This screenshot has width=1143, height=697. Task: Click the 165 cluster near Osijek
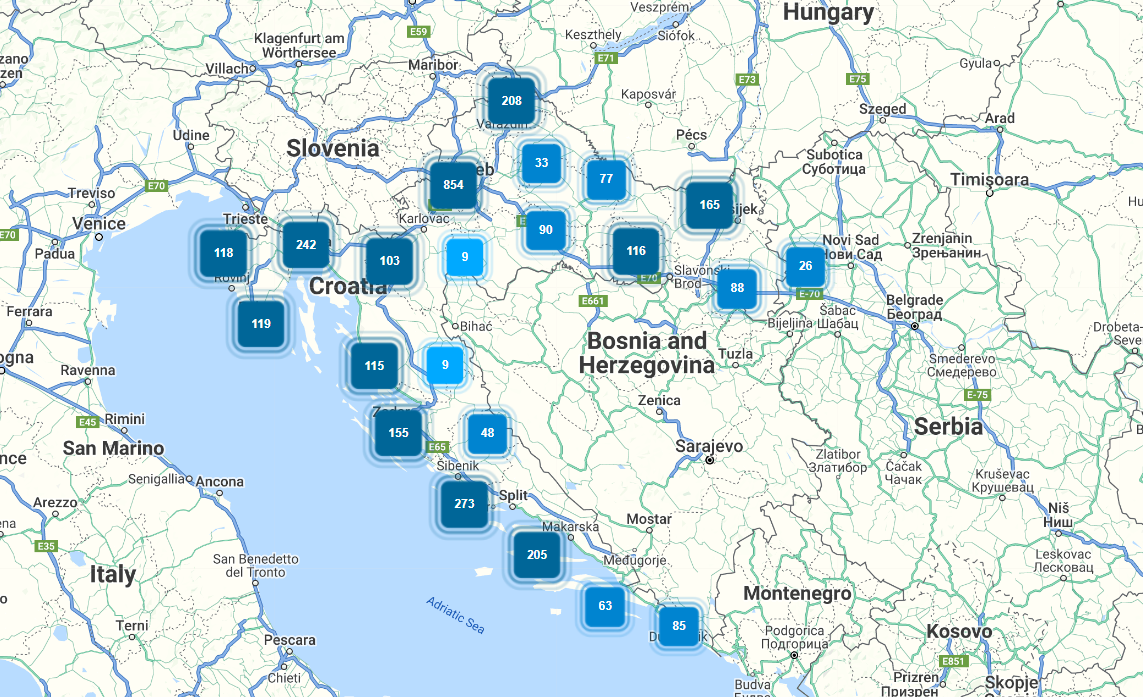pos(710,205)
